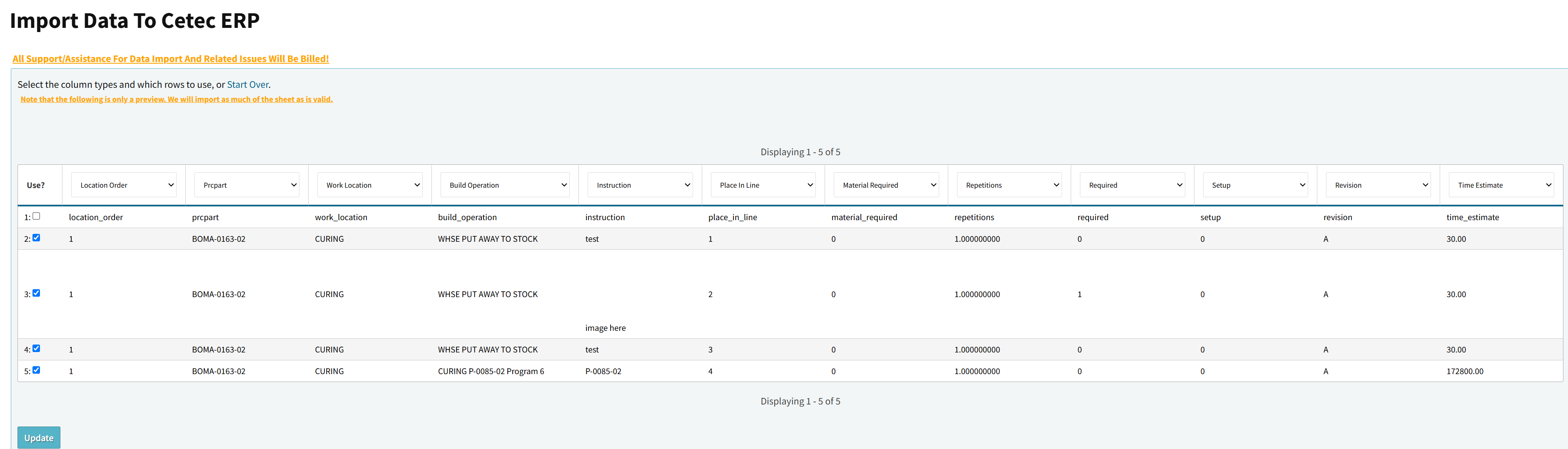Click the Start Over link
Screen dimensions: 1568x449
(248, 84)
